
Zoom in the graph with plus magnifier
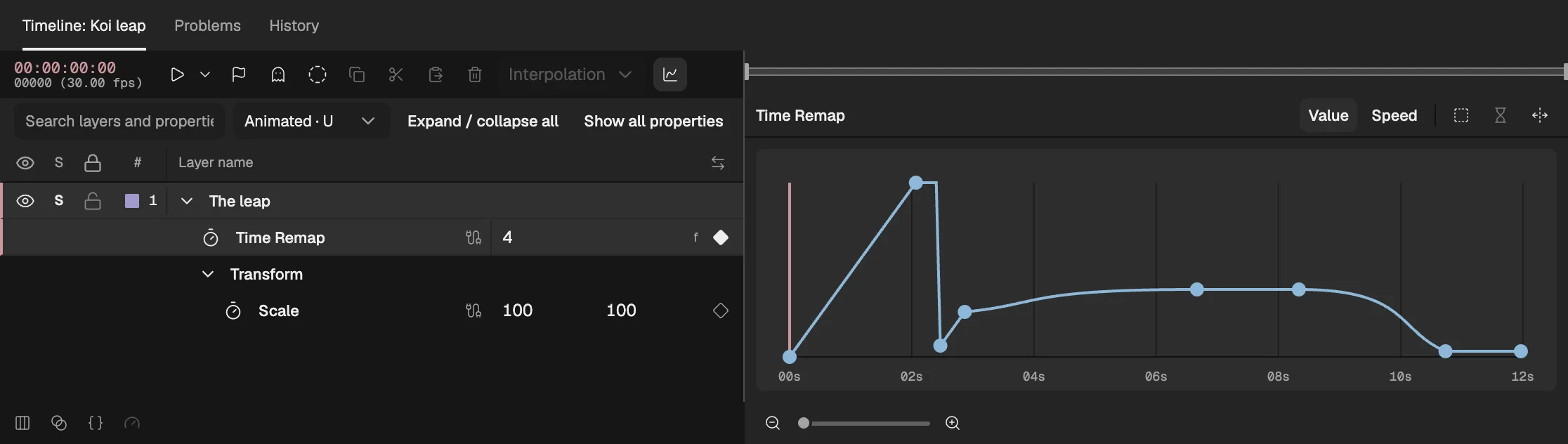[953, 423]
